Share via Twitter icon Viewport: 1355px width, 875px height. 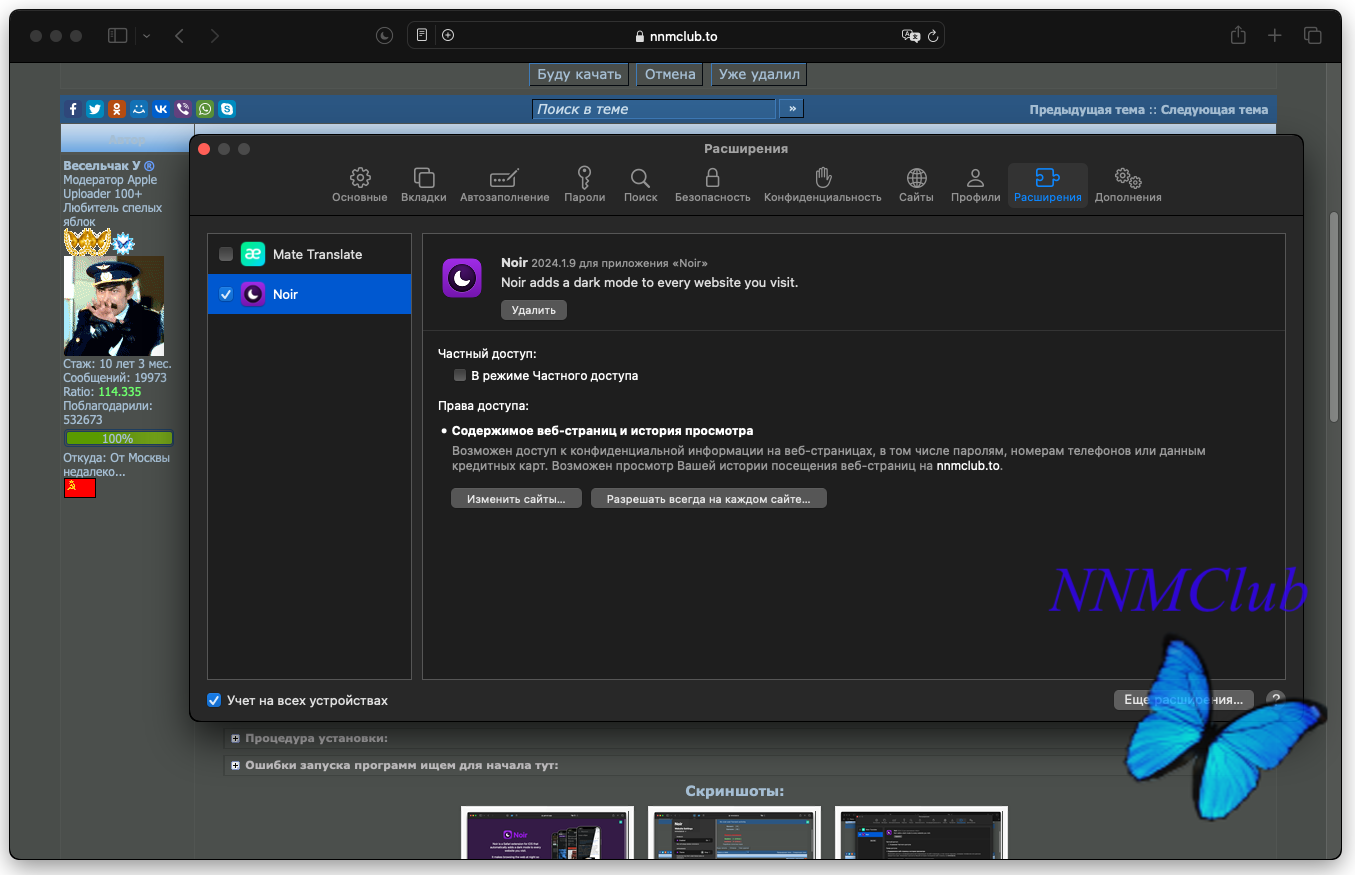[95, 109]
